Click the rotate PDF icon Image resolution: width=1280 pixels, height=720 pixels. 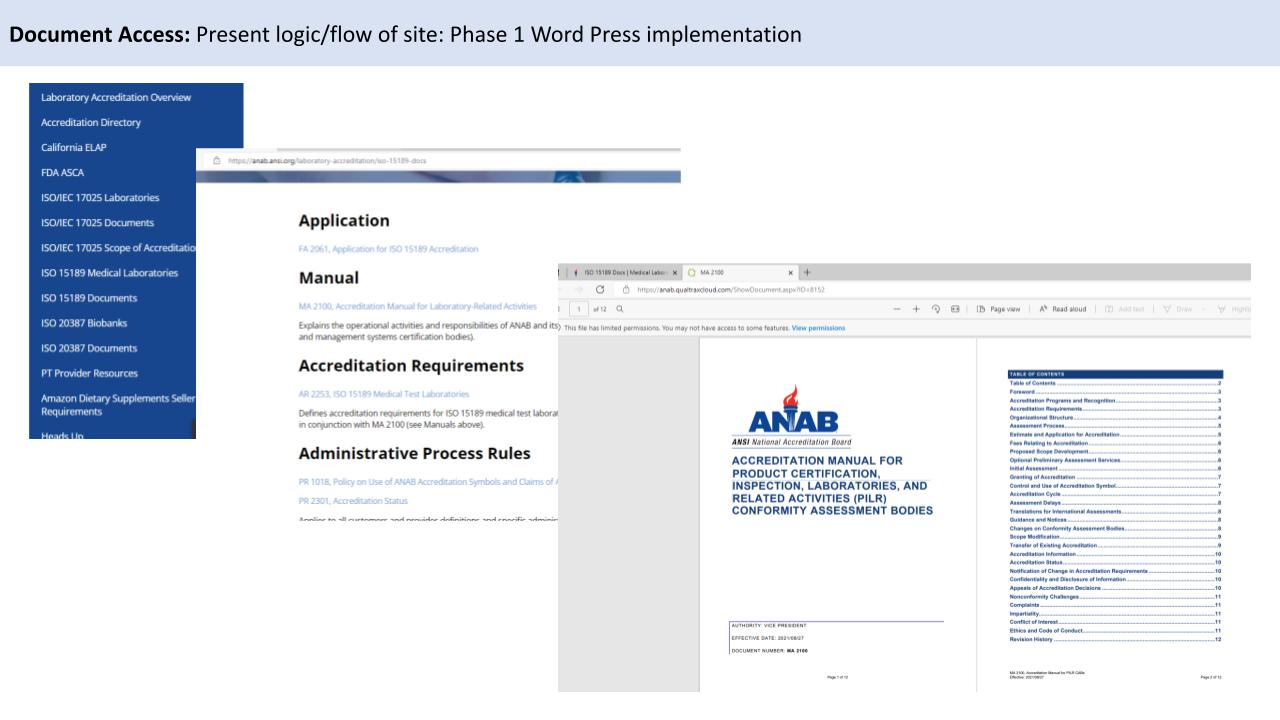[937, 309]
